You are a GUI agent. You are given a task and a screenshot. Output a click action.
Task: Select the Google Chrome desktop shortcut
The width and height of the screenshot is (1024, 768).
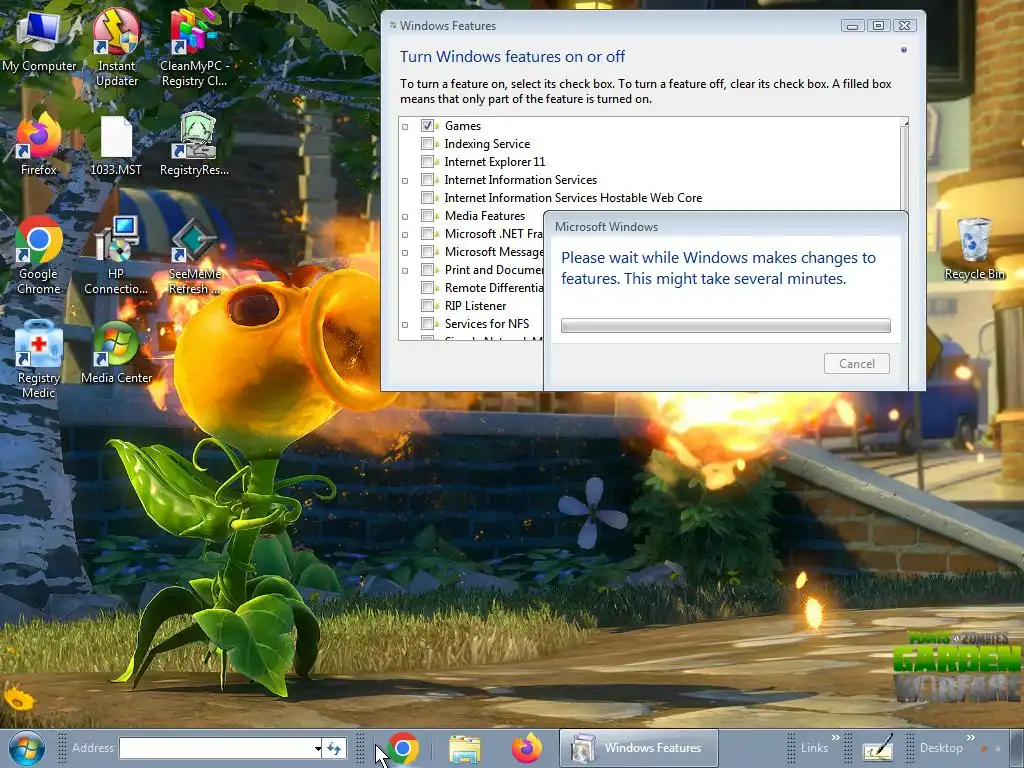tap(39, 256)
